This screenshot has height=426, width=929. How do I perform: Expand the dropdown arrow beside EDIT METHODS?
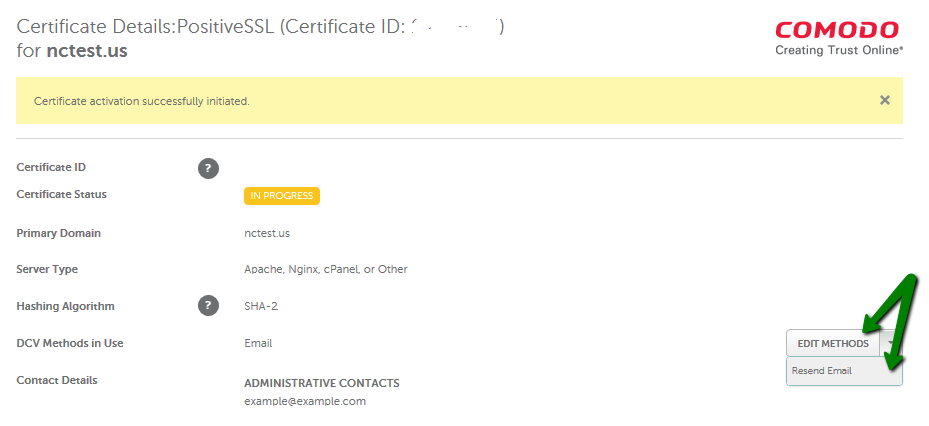click(x=891, y=344)
